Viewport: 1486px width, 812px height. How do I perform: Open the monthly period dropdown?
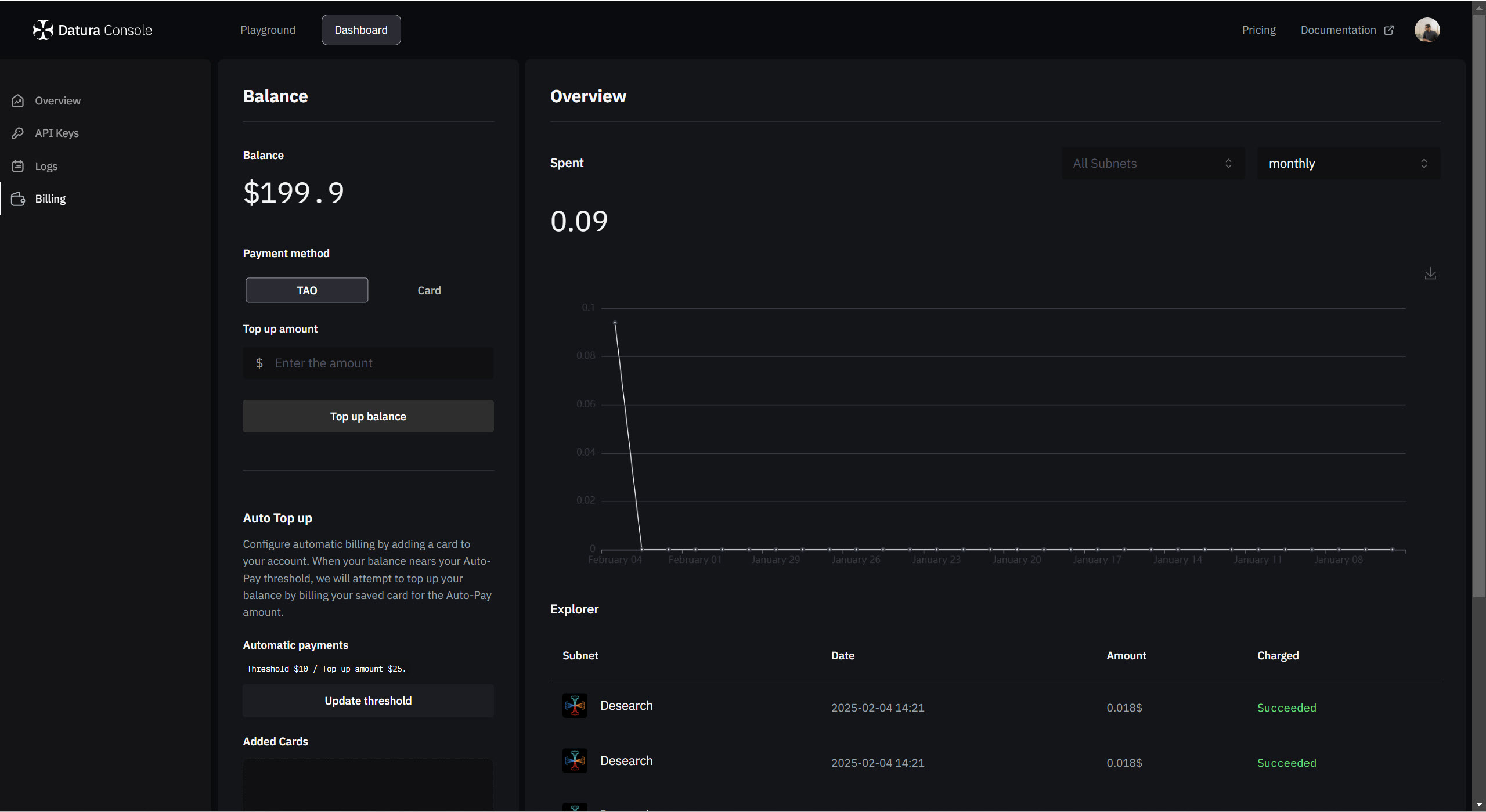click(x=1348, y=164)
